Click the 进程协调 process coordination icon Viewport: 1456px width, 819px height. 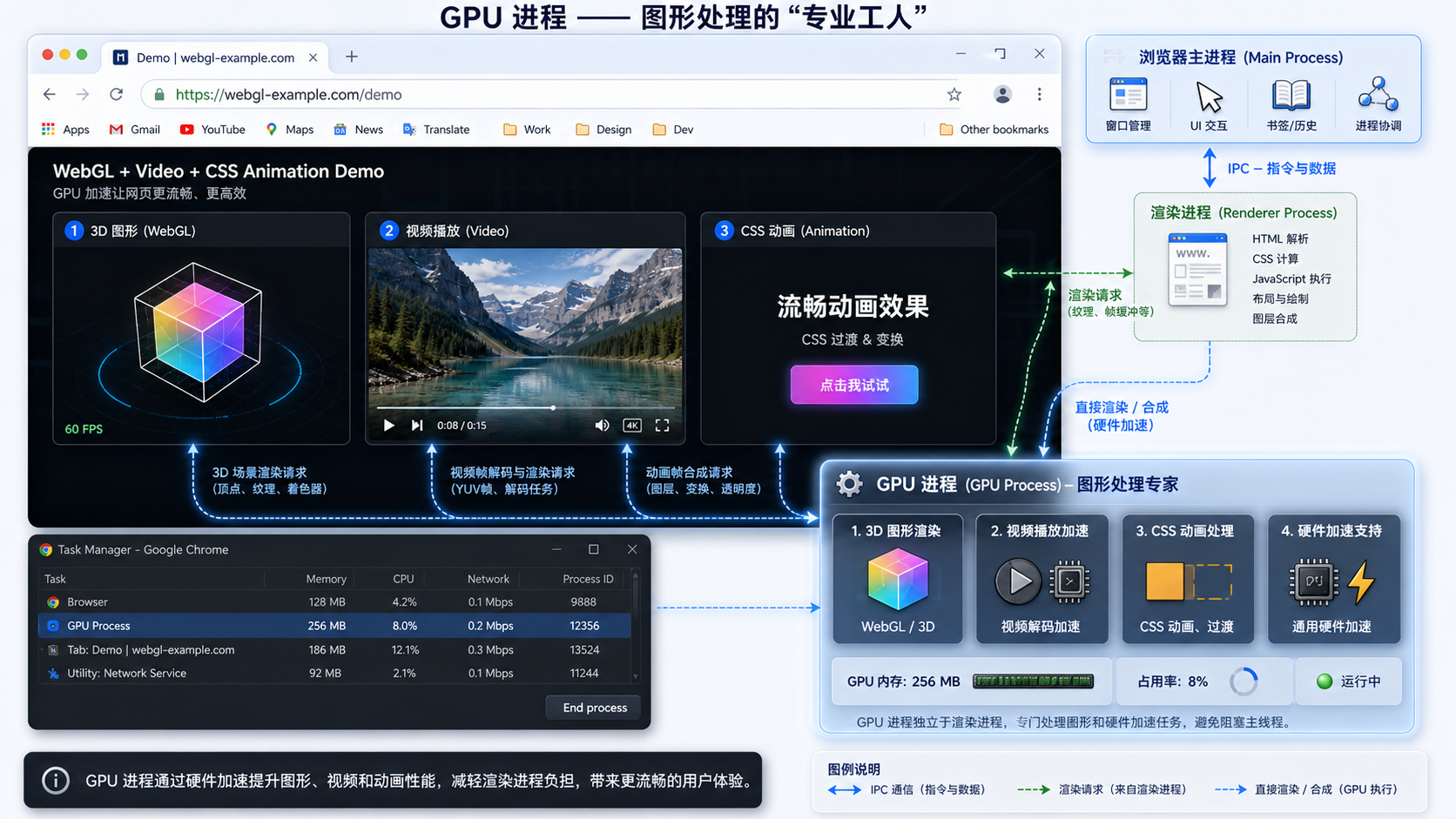[1378, 94]
